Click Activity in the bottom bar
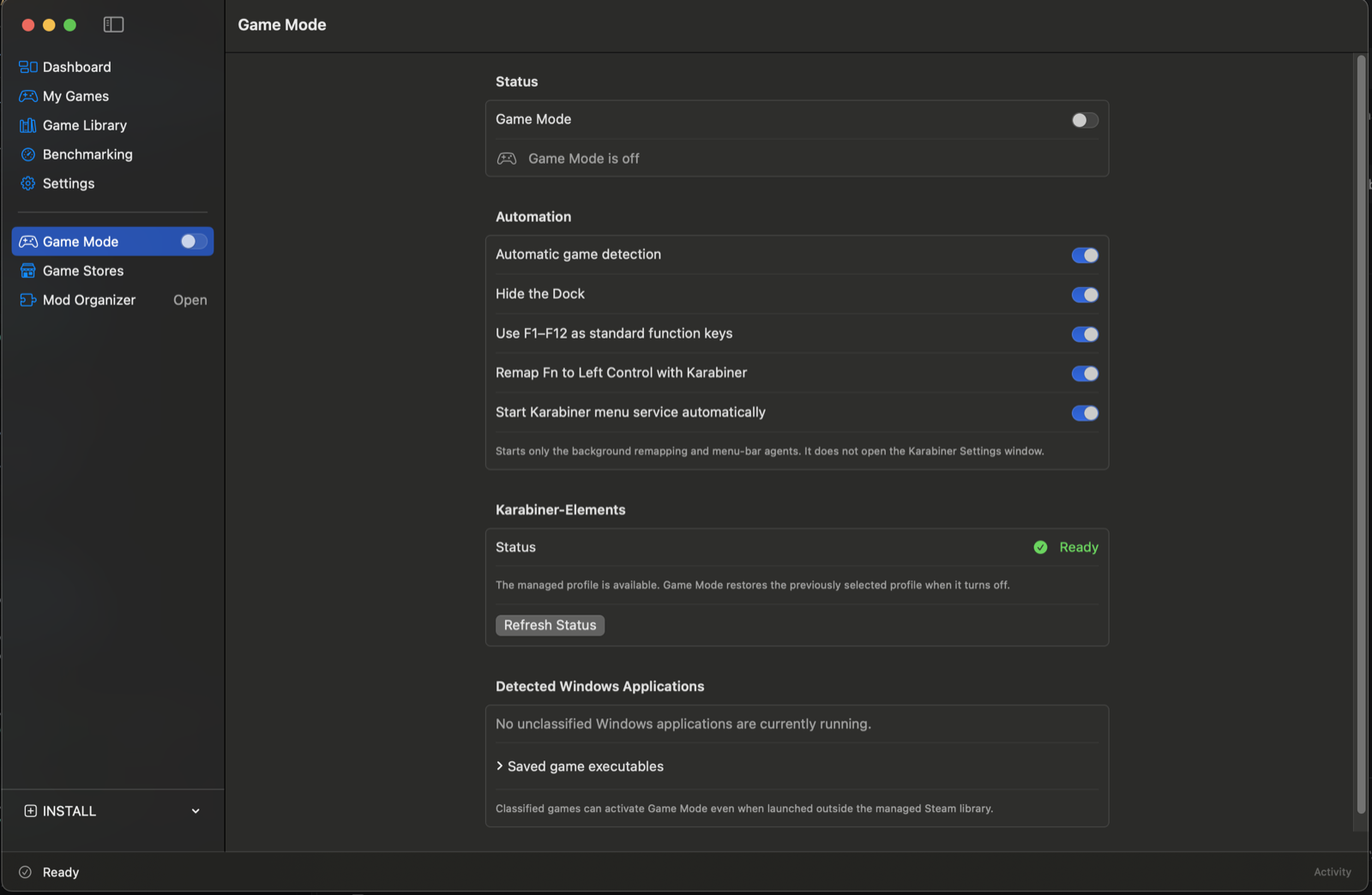This screenshot has width=1372, height=895. [x=1333, y=872]
